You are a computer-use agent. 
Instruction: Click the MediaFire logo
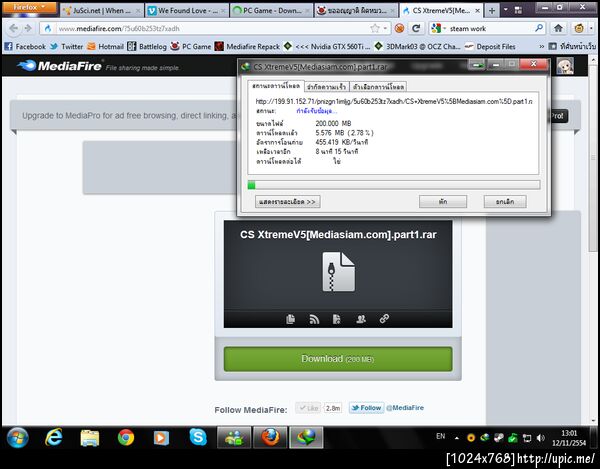coord(59,66)
